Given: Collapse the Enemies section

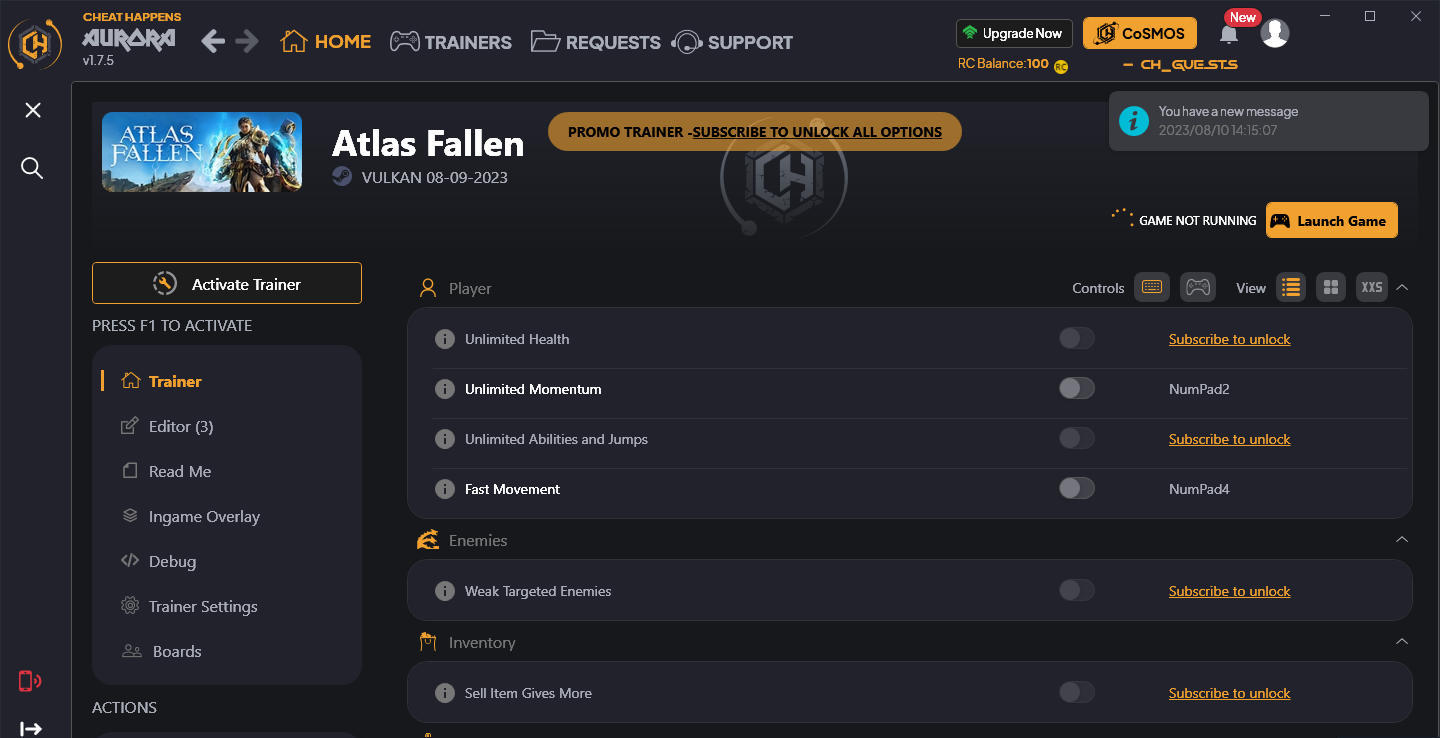Looking at the screenshot, I should click(x=1402, y=539).
